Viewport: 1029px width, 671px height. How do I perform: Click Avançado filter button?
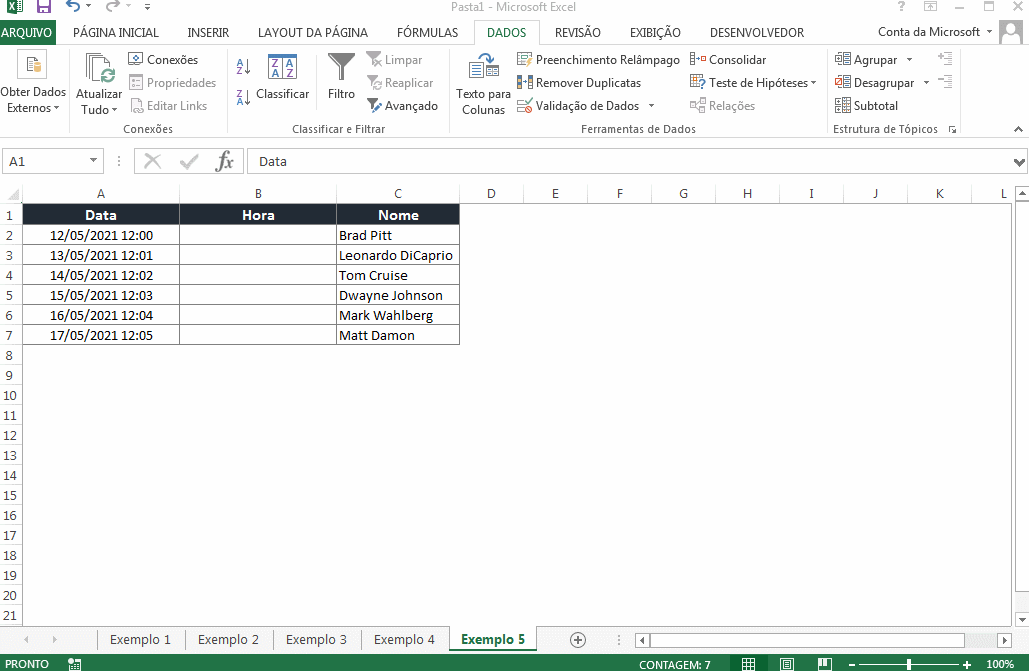pos(402,106)
